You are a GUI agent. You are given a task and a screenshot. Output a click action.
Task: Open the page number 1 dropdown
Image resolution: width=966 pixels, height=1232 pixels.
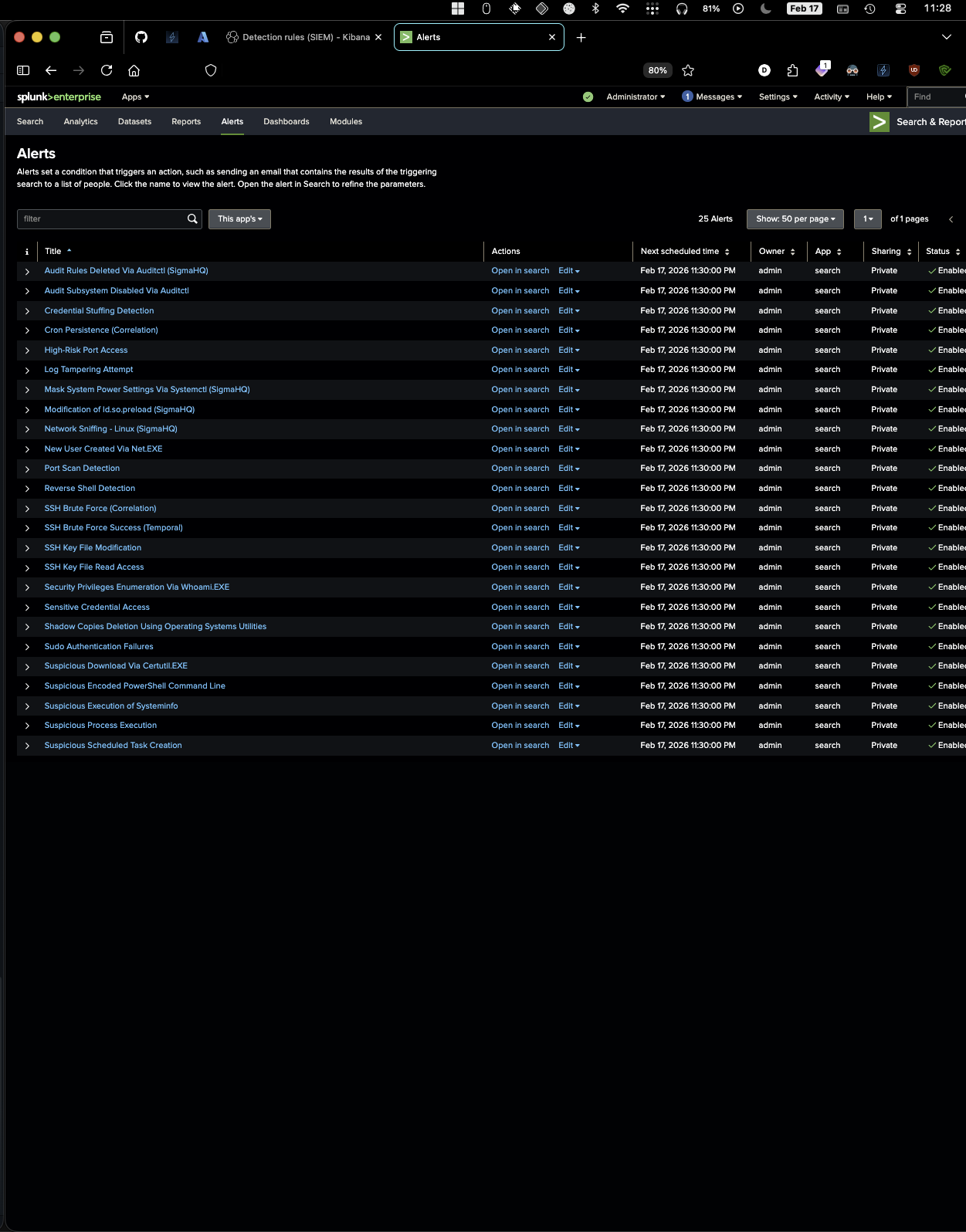click(x=868, y=219)
